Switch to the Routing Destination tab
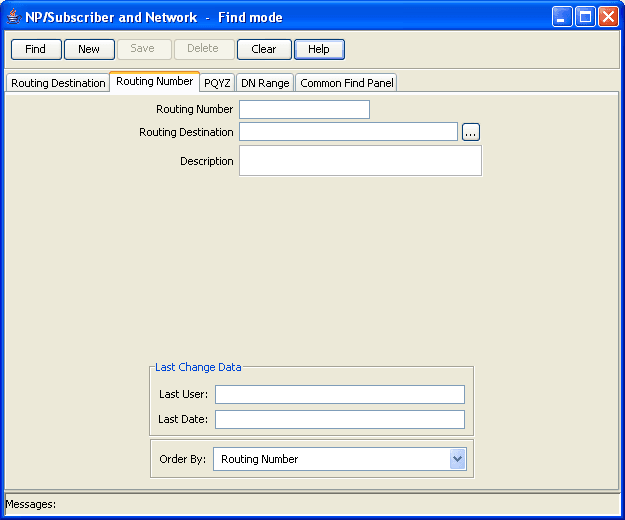The width and height of the screenshot is (625, 520). pyautogui.click(x=58, y=83)
